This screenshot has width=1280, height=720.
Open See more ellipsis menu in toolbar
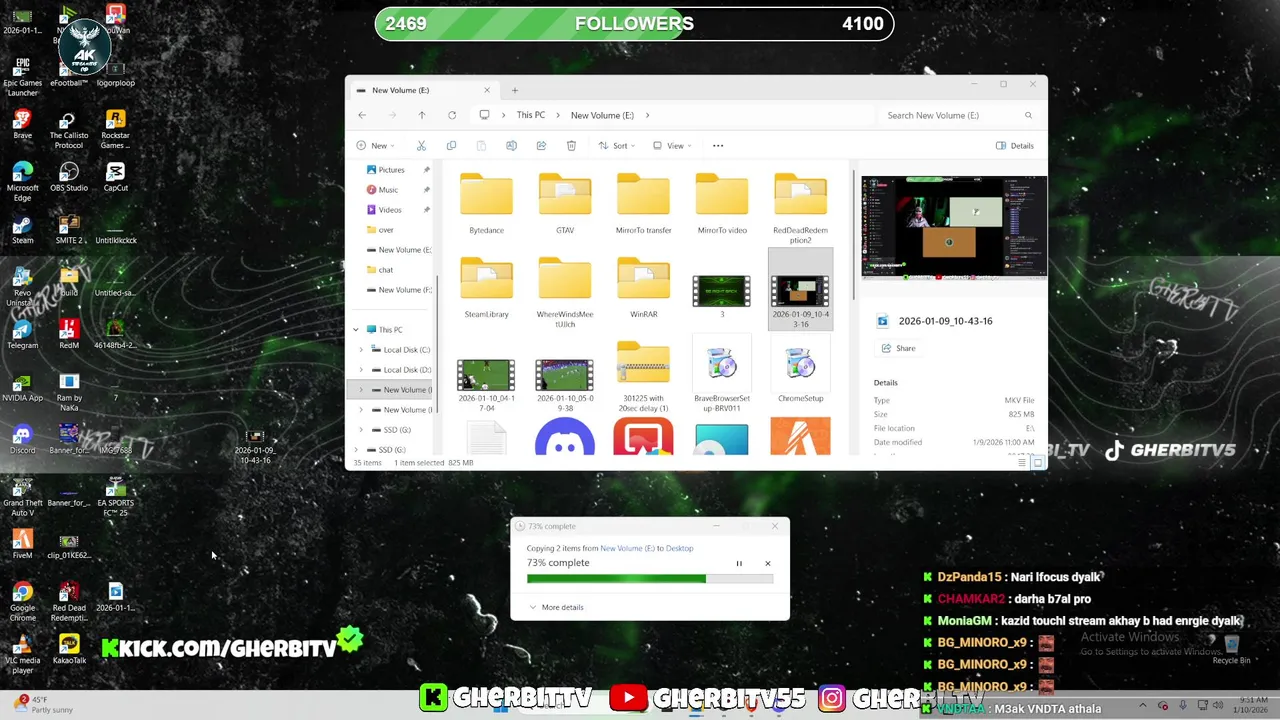(718, 146)
